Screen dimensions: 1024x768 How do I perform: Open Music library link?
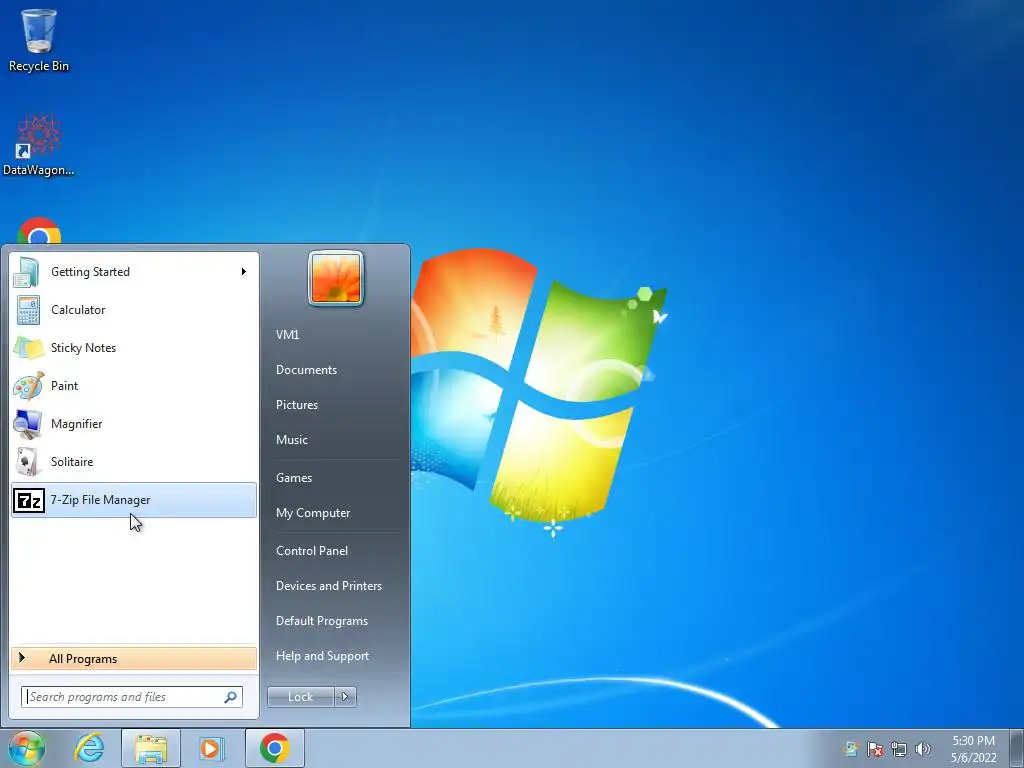[292, 440]
